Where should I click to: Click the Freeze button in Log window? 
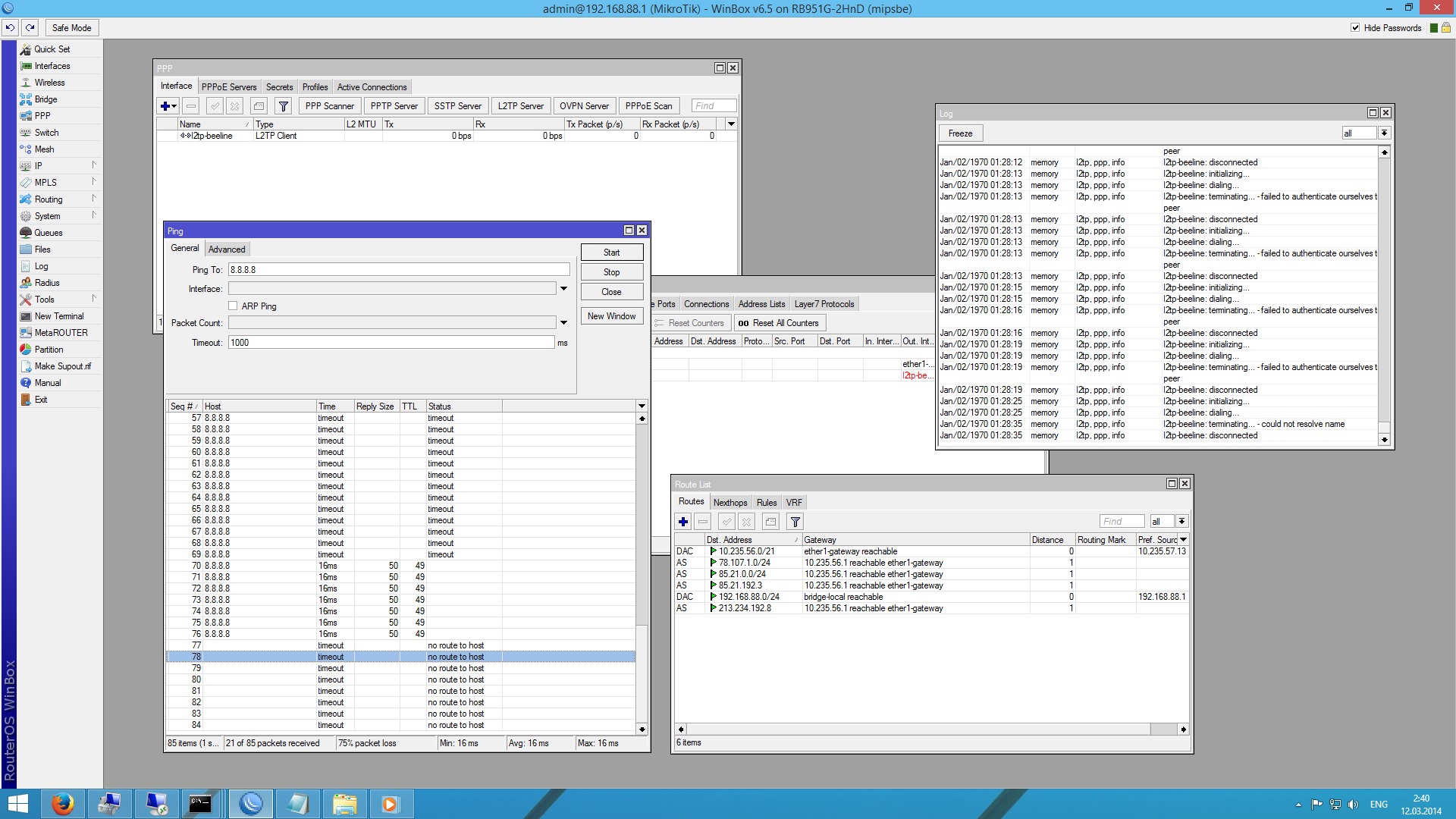(960, 133)
